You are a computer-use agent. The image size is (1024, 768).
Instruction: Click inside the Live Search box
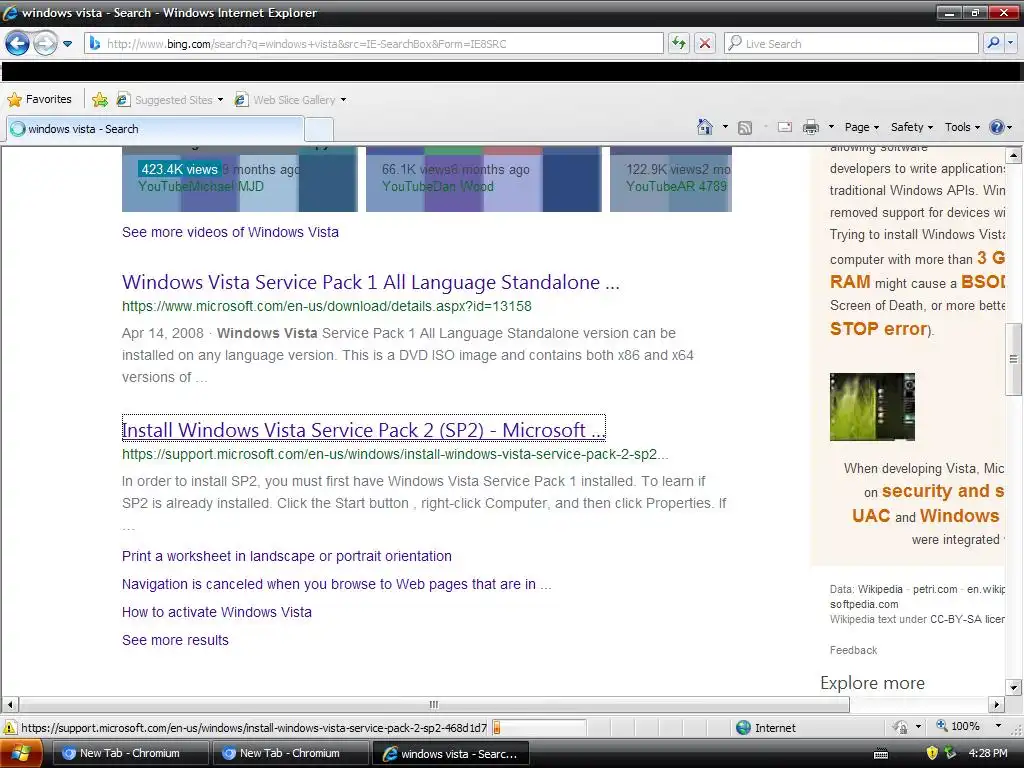click(851, 44)
